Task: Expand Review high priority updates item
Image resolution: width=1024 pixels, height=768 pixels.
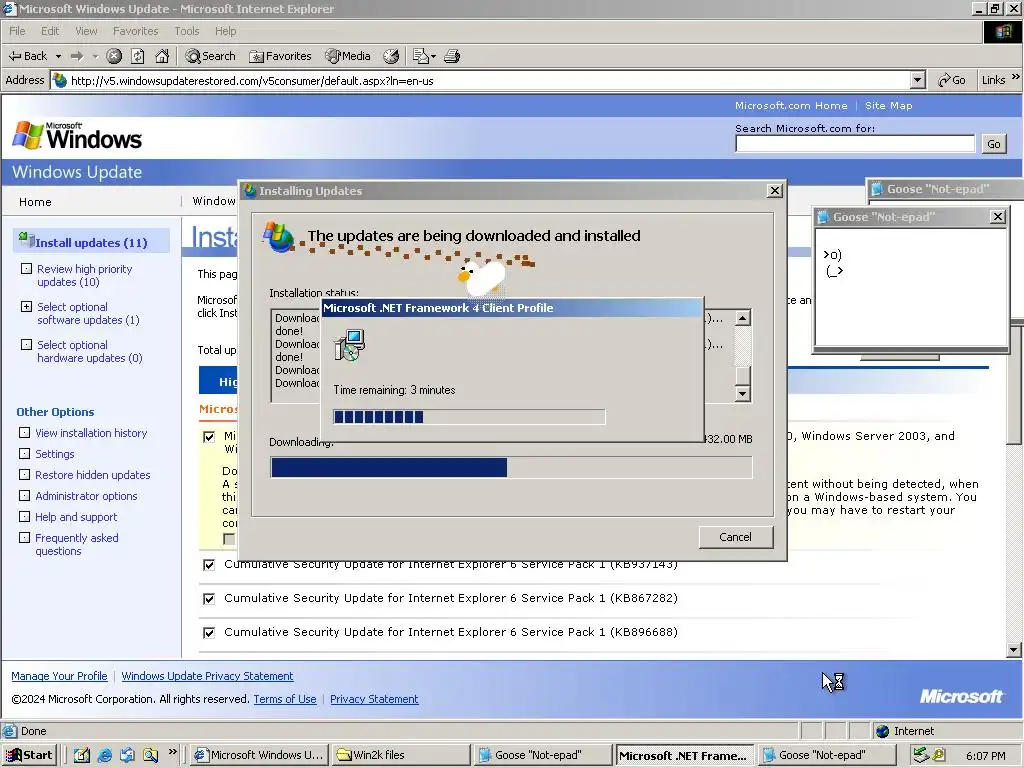Action: tap(26, 268)
